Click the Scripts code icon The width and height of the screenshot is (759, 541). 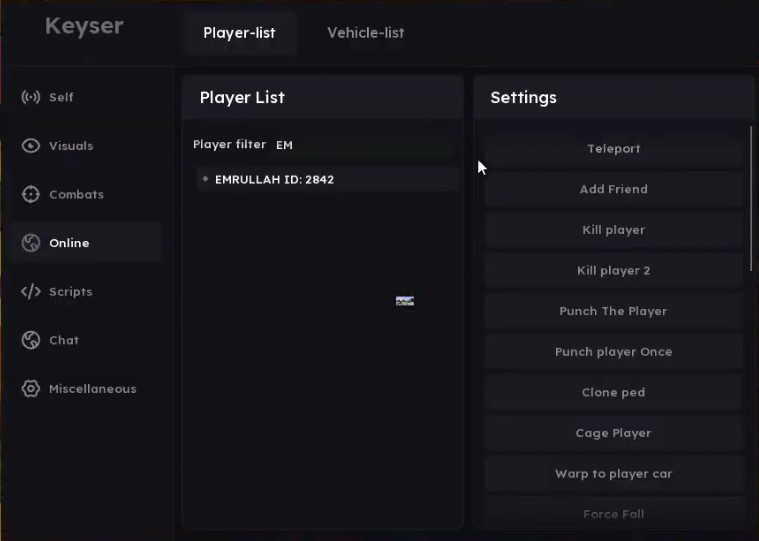(x=31, y=292)
